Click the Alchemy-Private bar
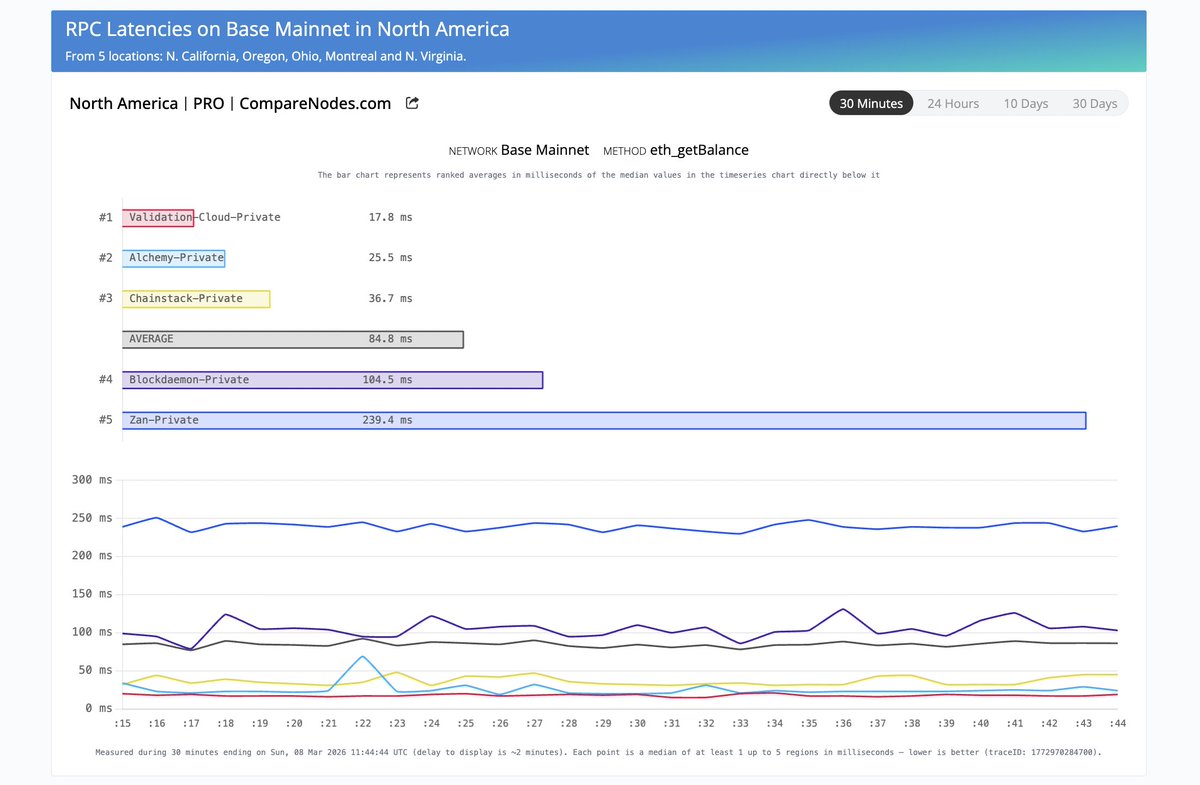This screenshot has height=785, width=1200. coord(173,258)
